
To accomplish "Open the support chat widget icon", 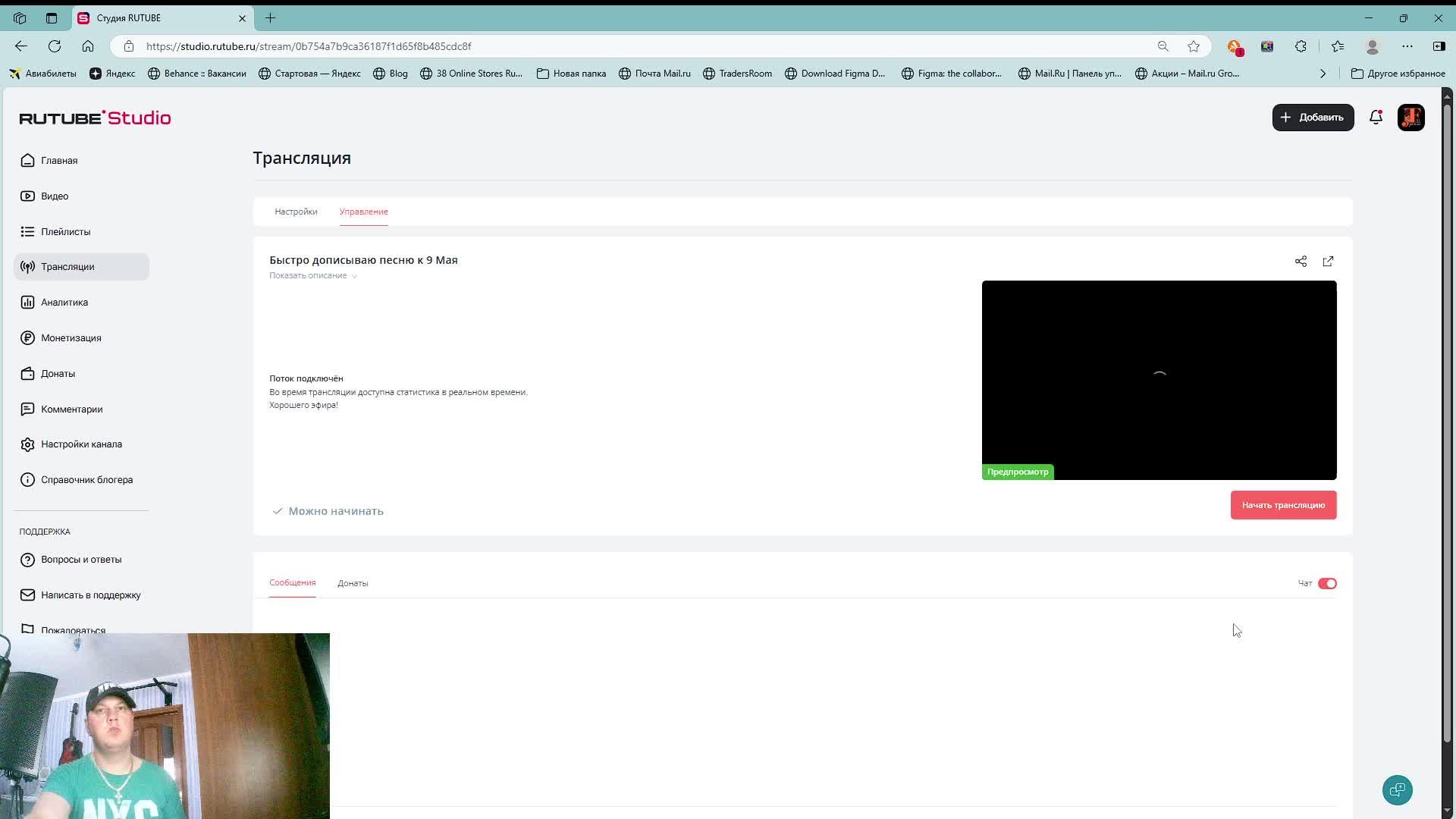I will coord(1397,790).
